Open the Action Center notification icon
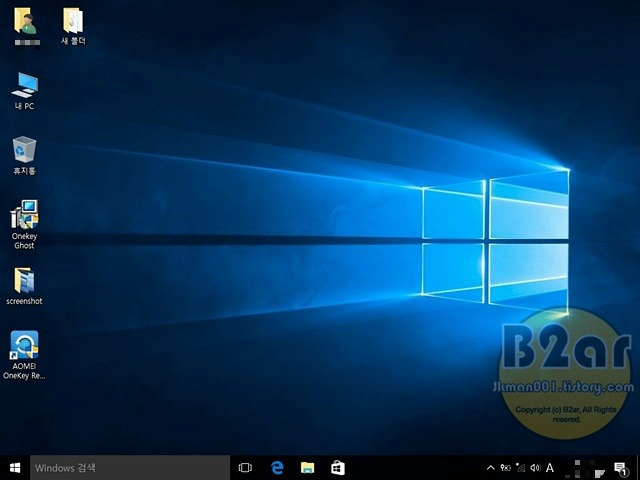The image size is (640, 480). click(620, 469)
